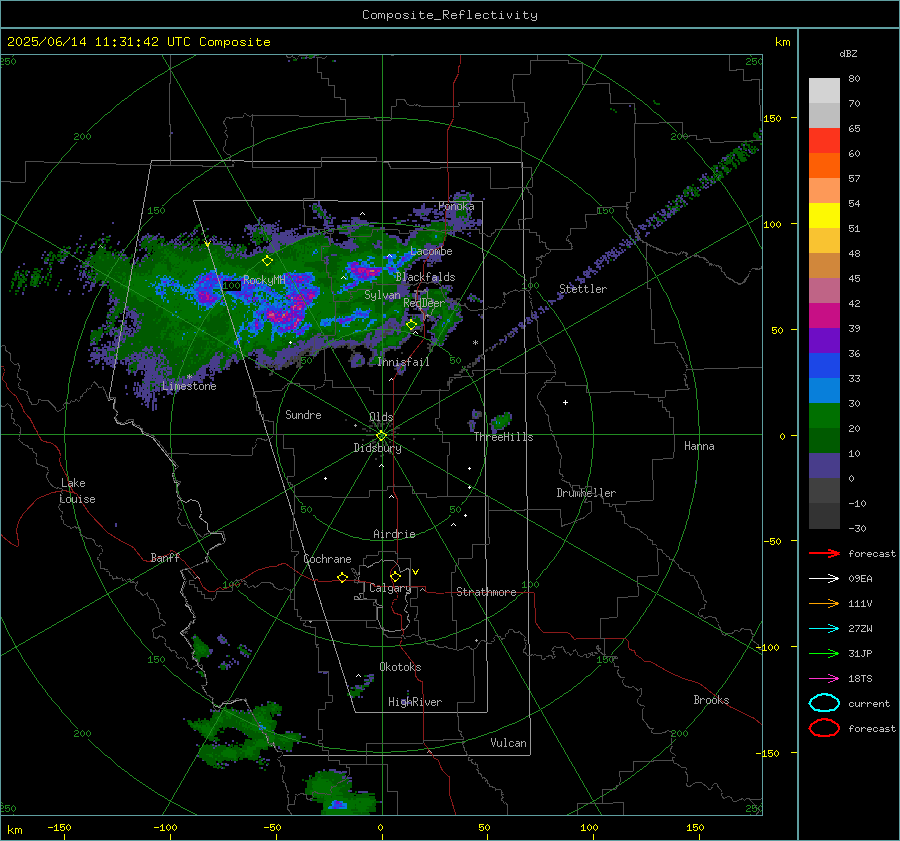Click the red forecast ellipse in legend

(x=824, y=728)
